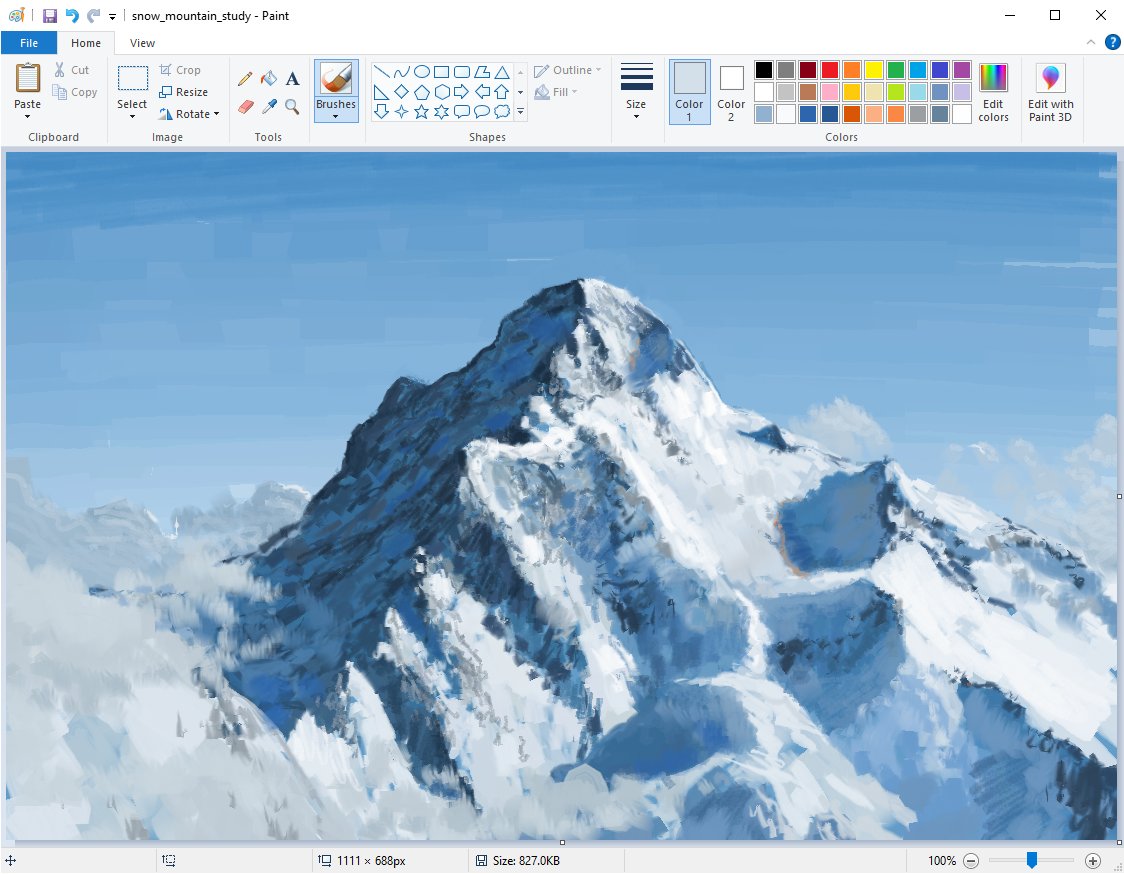The height and width of the screenshot is (874, 1124).
Task: Pick the black color swatch
Action: click(x=764, y=70)
